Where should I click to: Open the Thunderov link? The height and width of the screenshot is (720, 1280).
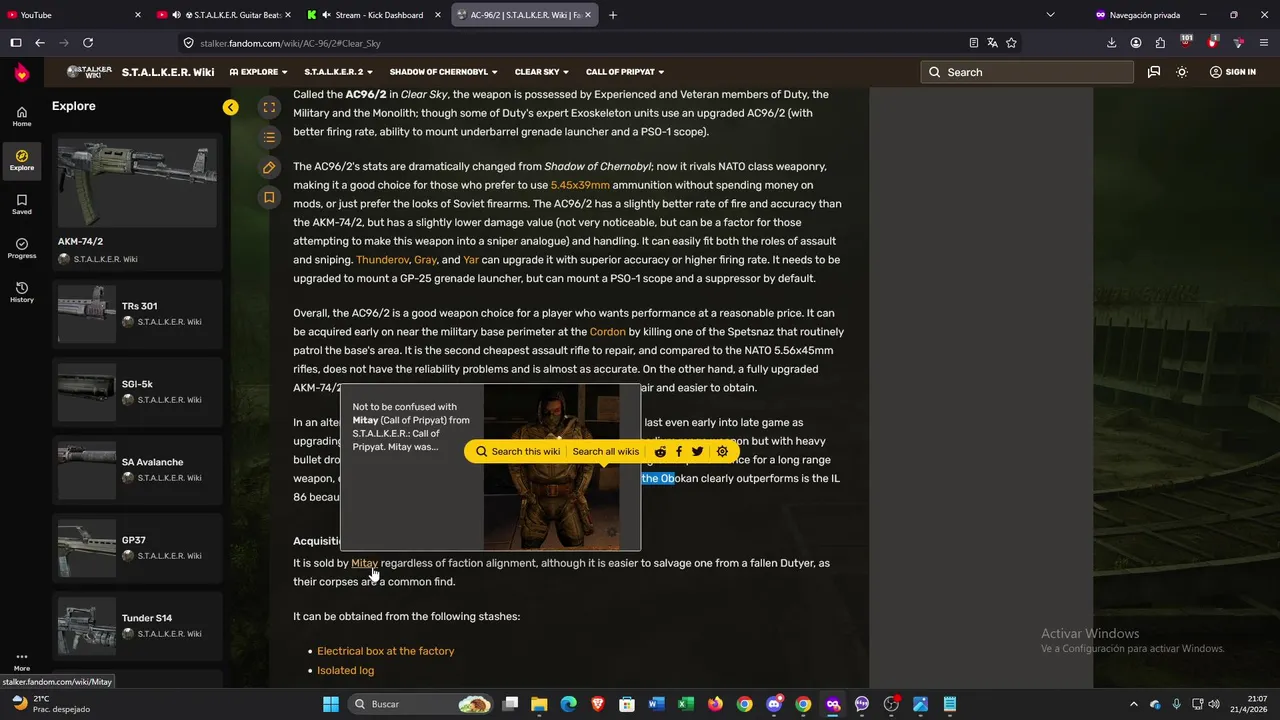coord(382,260)
